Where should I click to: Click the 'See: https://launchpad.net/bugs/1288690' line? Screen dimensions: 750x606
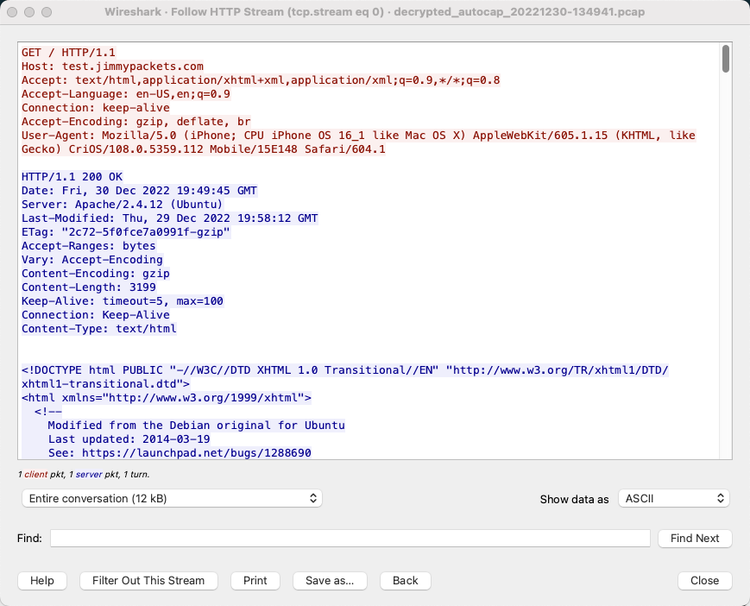click(179, 453)
